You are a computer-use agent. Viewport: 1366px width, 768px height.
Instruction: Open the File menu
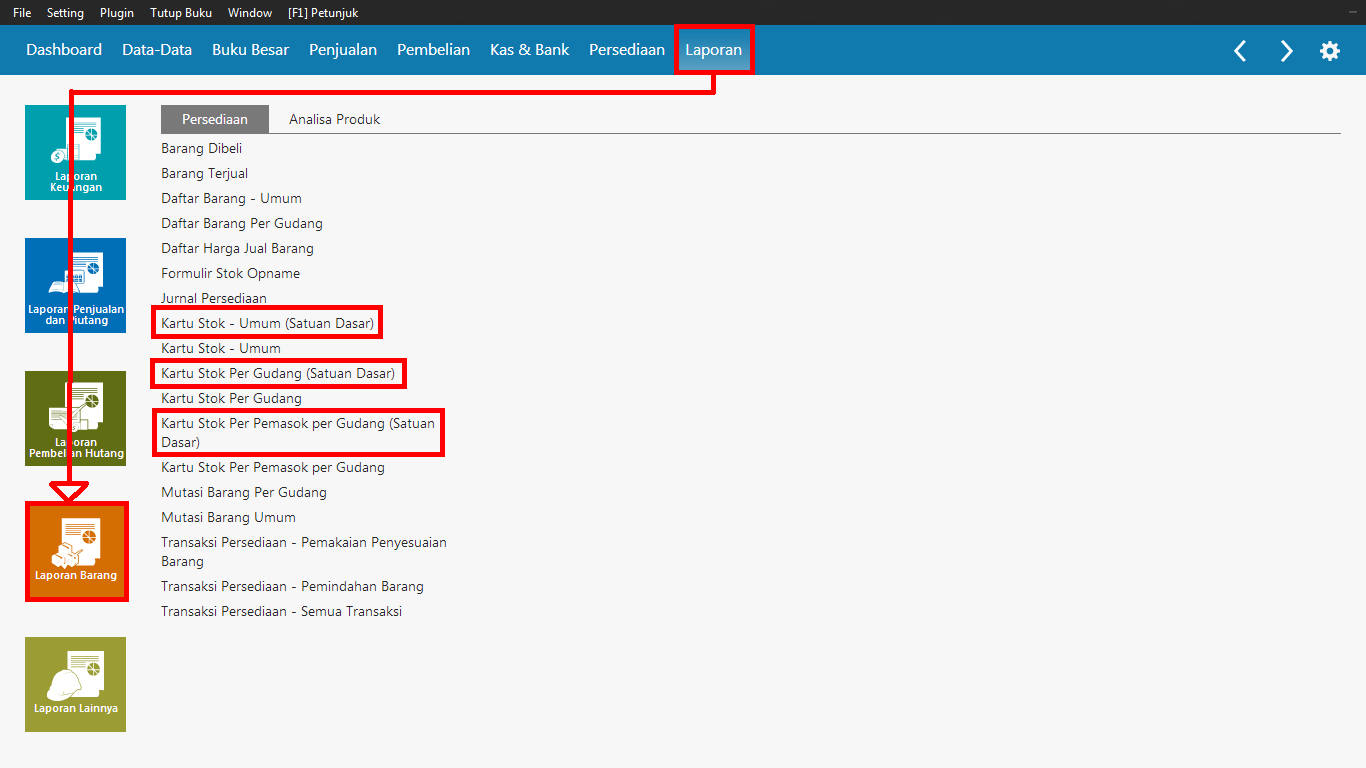[22, 13]
